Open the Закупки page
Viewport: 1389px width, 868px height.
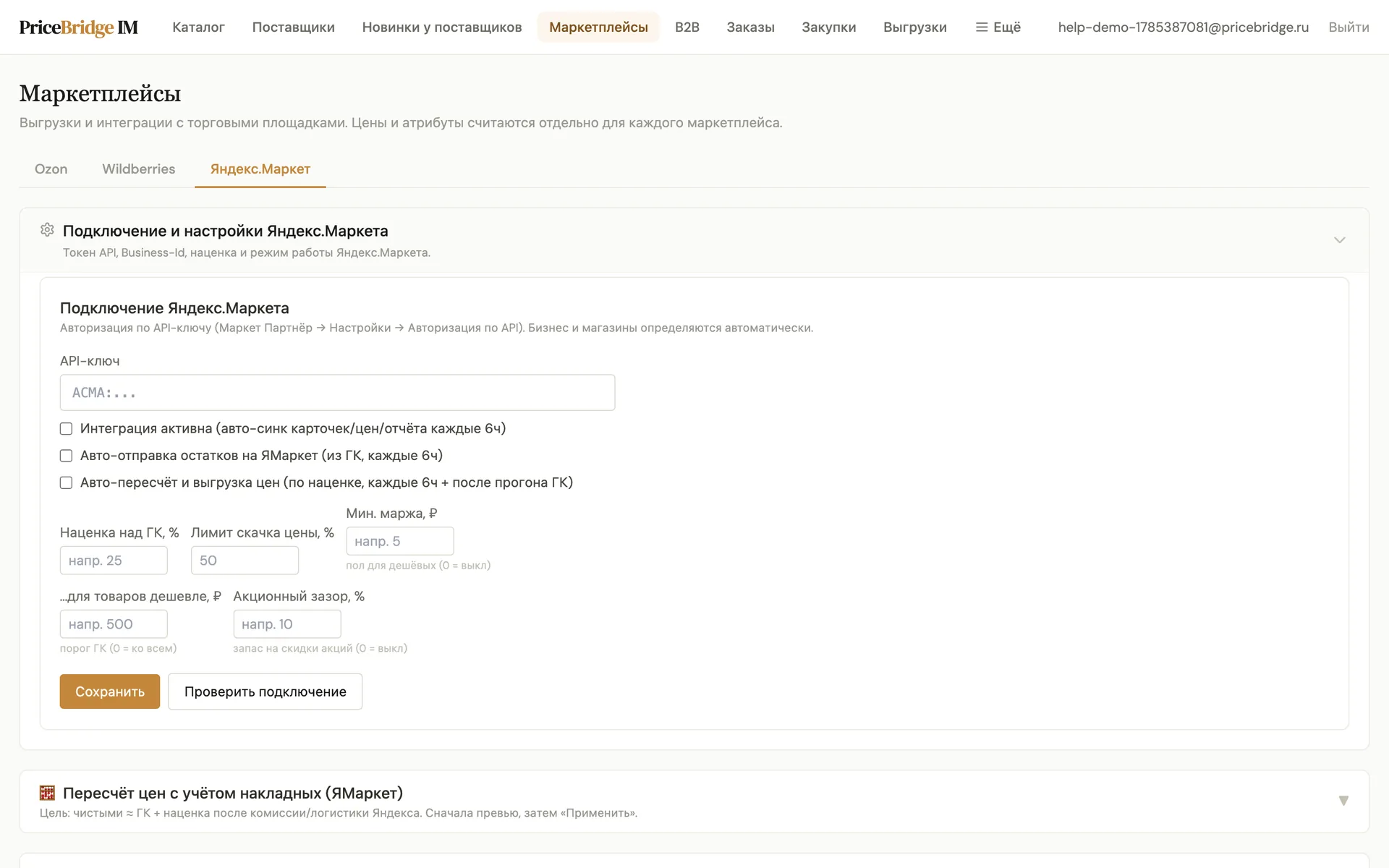tap(828, 27)
